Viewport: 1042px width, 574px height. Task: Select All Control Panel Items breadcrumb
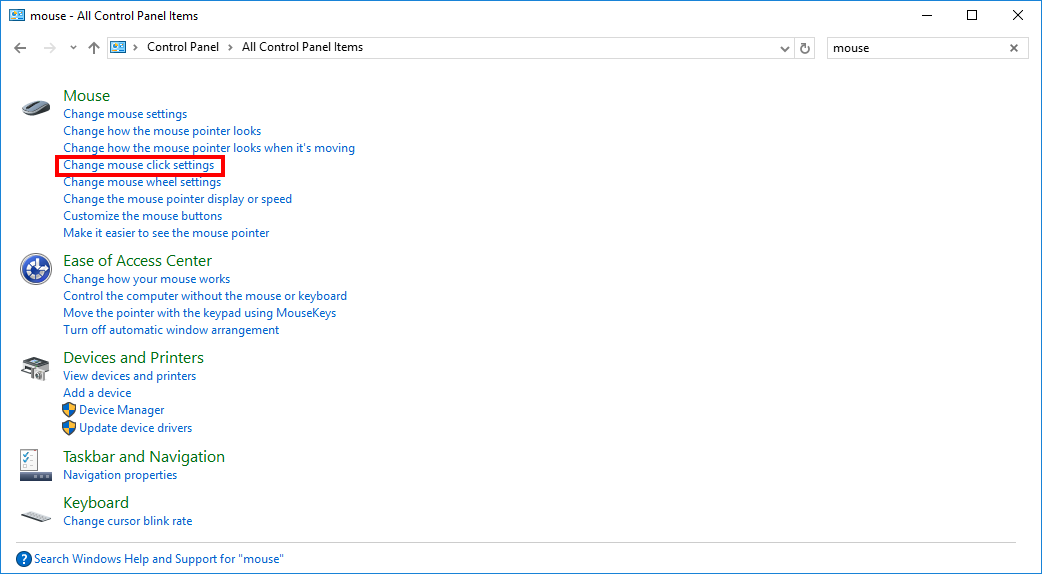(302, 47)
